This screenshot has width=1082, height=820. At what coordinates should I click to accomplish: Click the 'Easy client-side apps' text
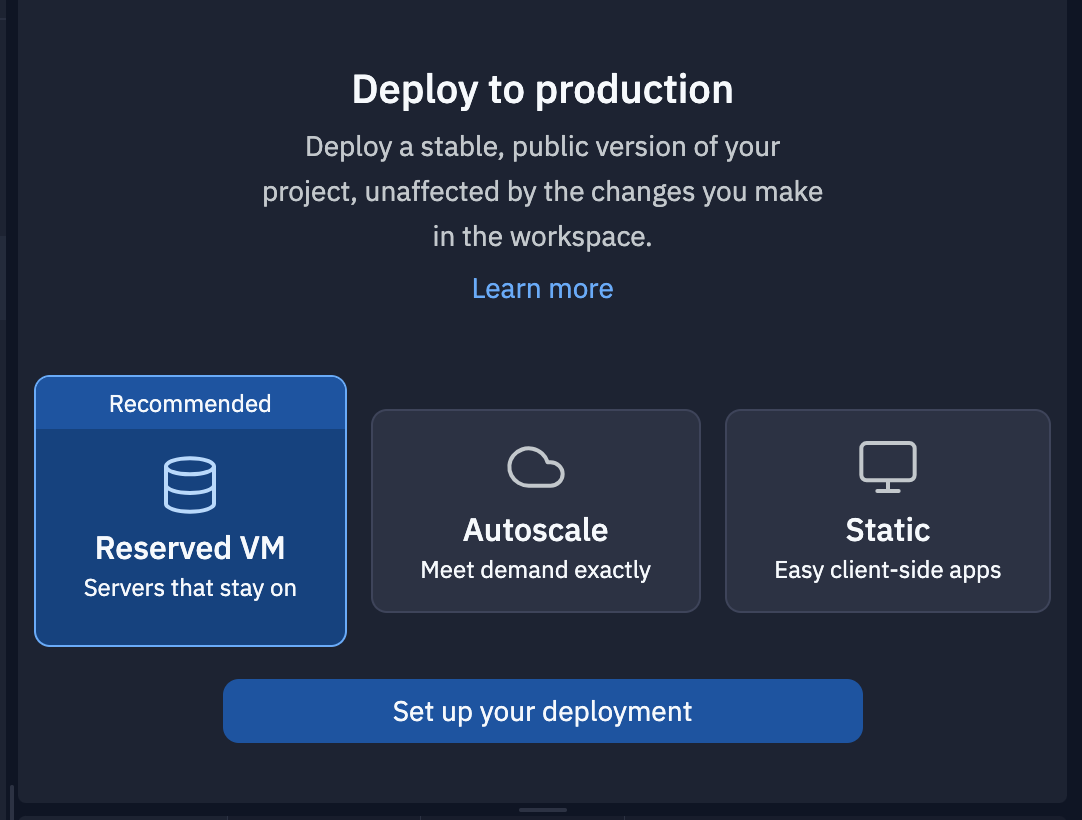(x=887, y=570)
